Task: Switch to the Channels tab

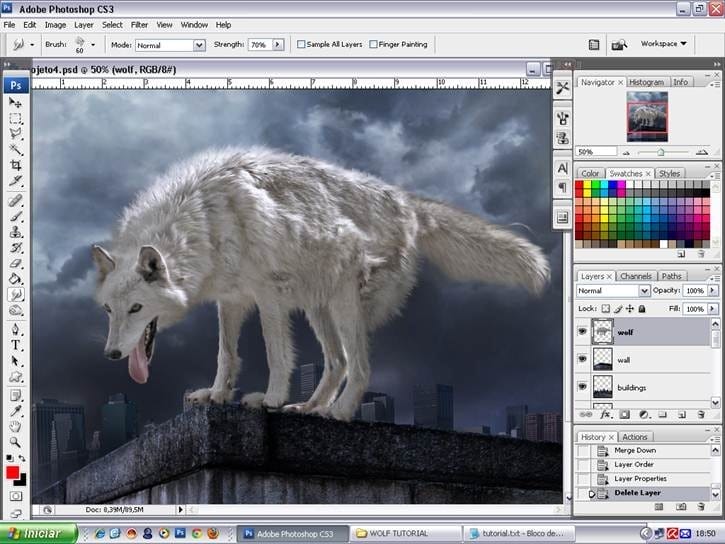Action: tap(636, 276)
